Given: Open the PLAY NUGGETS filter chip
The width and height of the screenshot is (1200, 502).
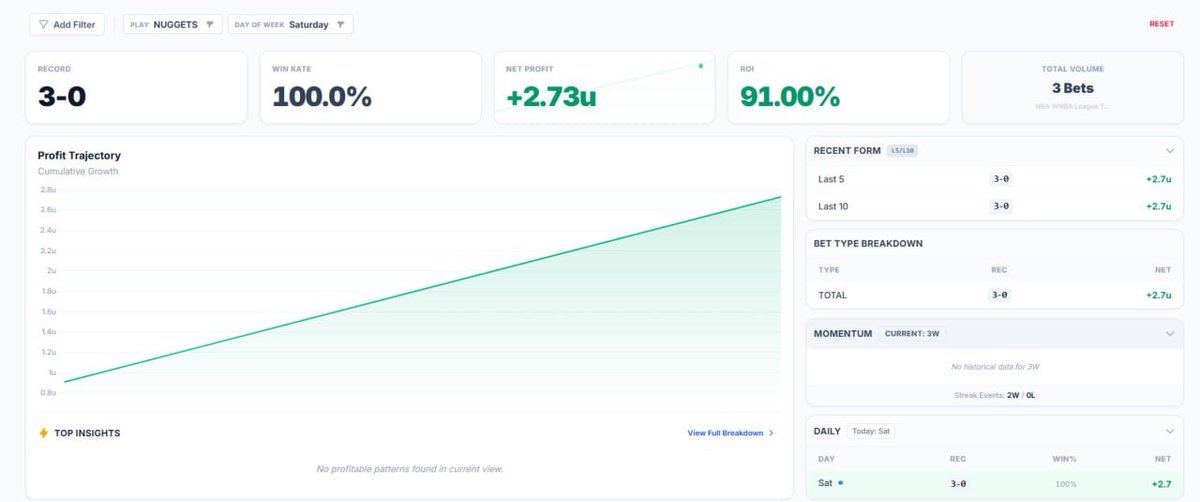Looking at the screenshot, I should [172, 24].
